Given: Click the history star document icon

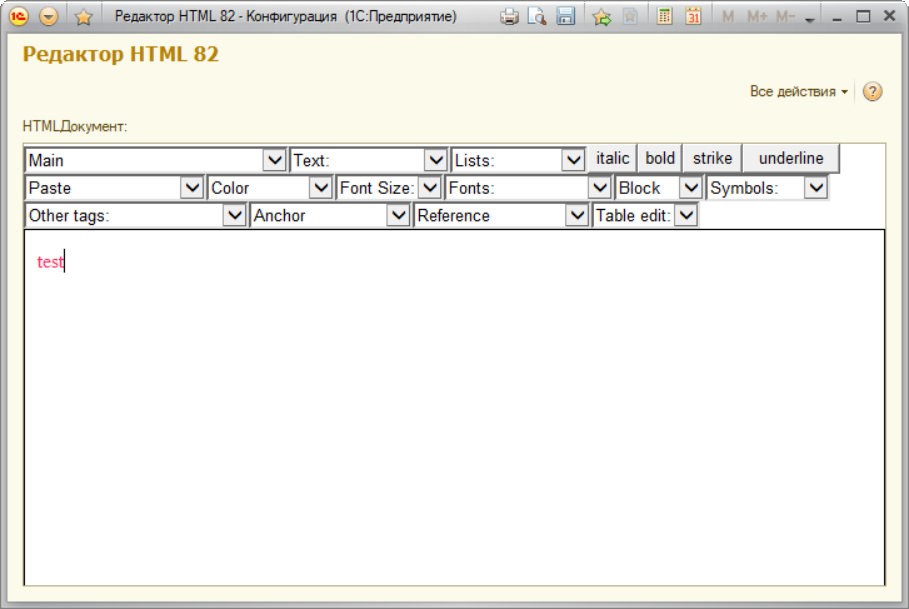Looking at the screenshot, I should pos(630,17).
